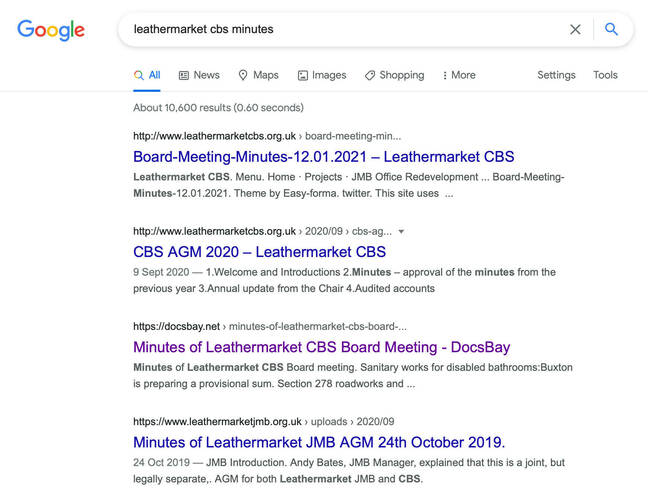The width and height of the screenshot is (648, 501).
Task: Open the More menu label
Action: click(463, 75)
